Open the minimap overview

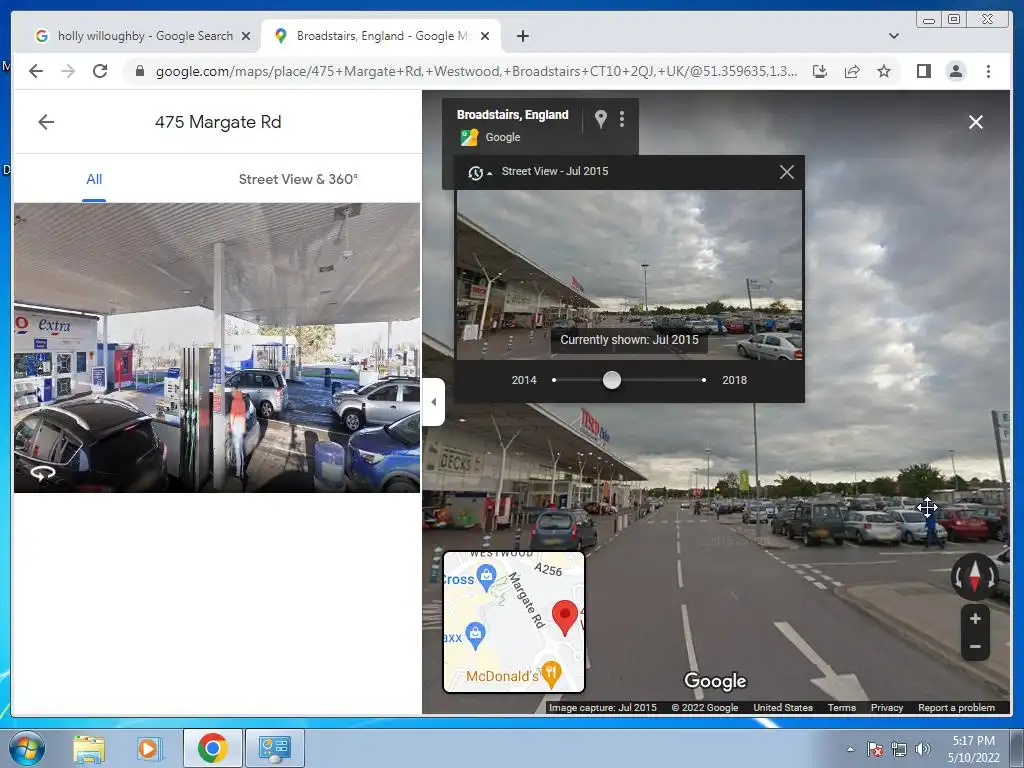[514, 622]
